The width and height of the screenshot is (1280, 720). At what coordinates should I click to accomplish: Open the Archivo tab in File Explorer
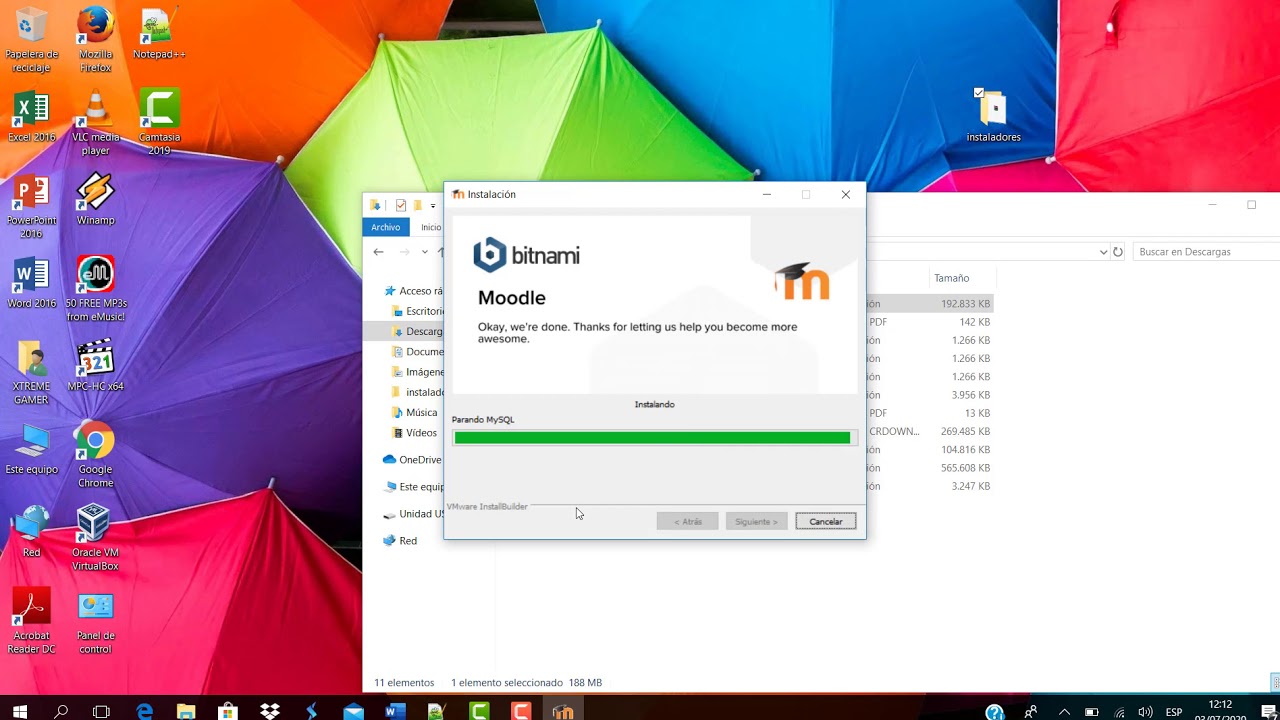point(386,227)
